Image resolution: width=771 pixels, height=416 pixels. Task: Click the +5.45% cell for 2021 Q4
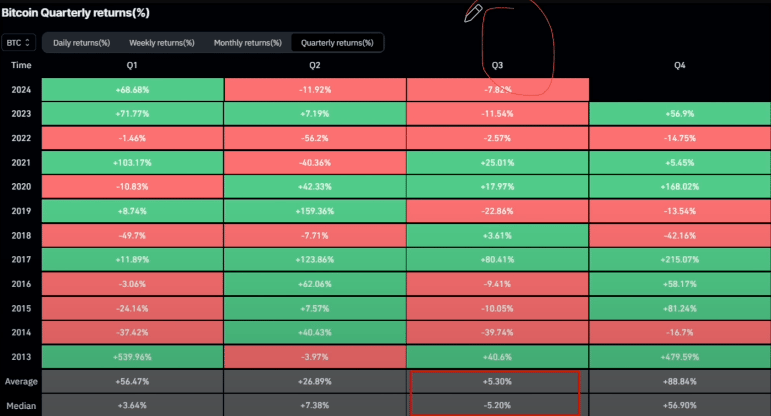pos(680,162)
